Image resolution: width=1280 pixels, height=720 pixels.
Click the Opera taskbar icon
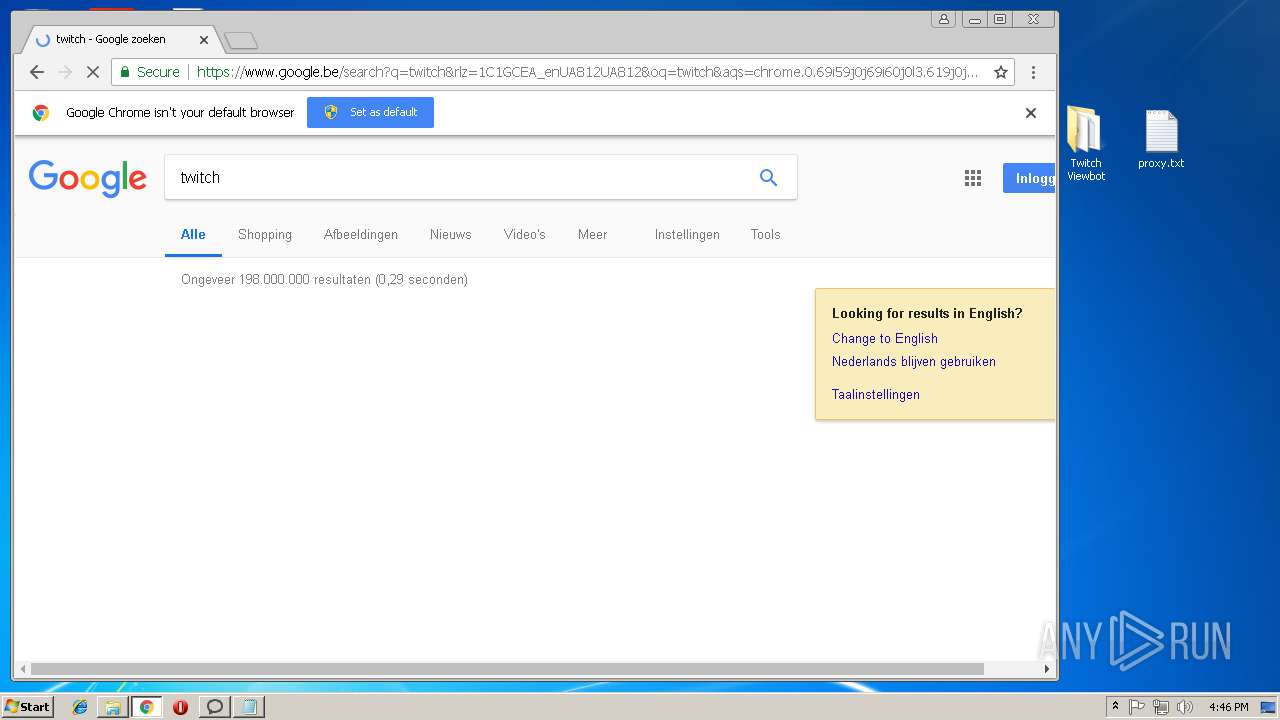tap(181, 707)
